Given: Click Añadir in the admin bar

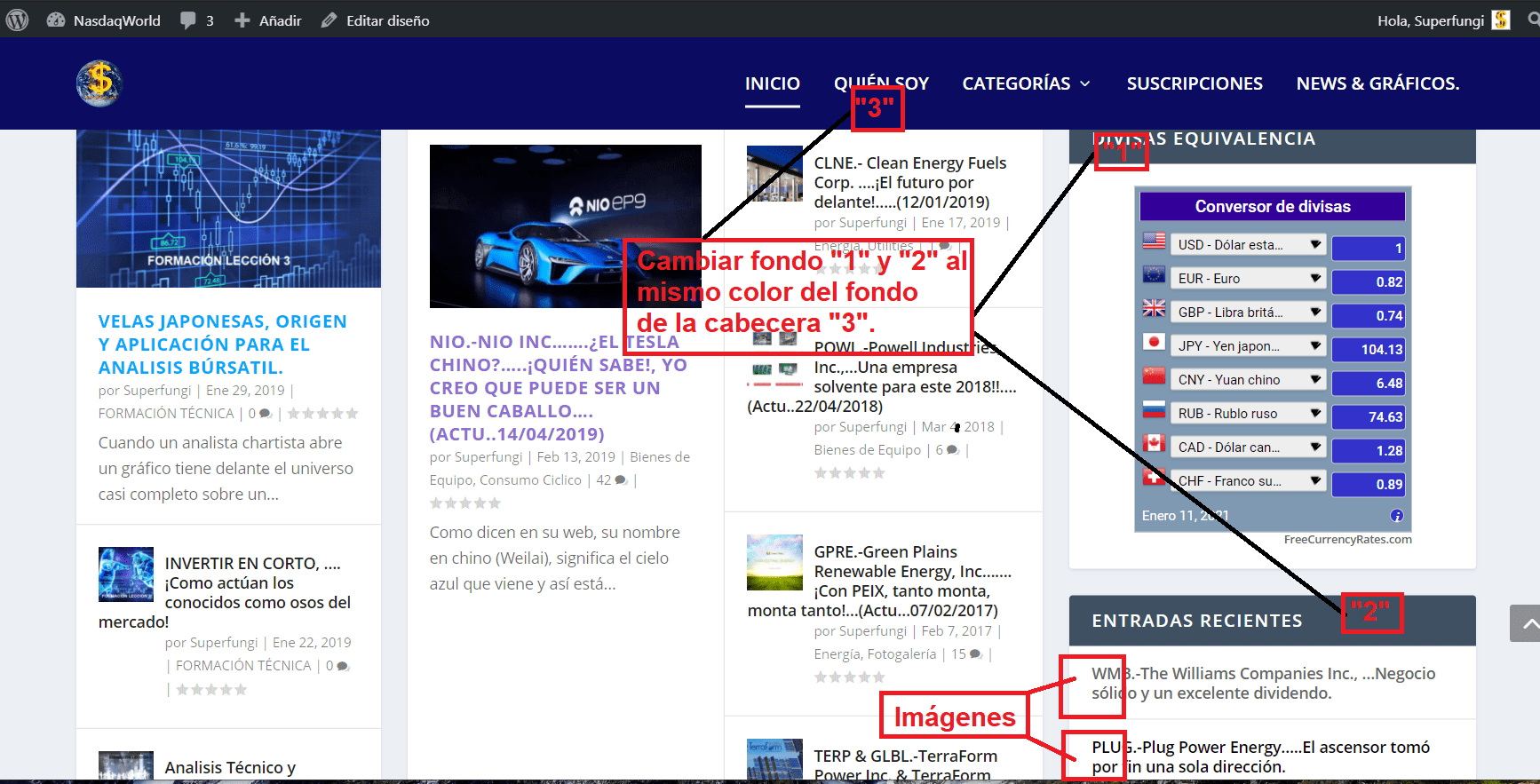Looking at the screenshot, I should (281, 20).
